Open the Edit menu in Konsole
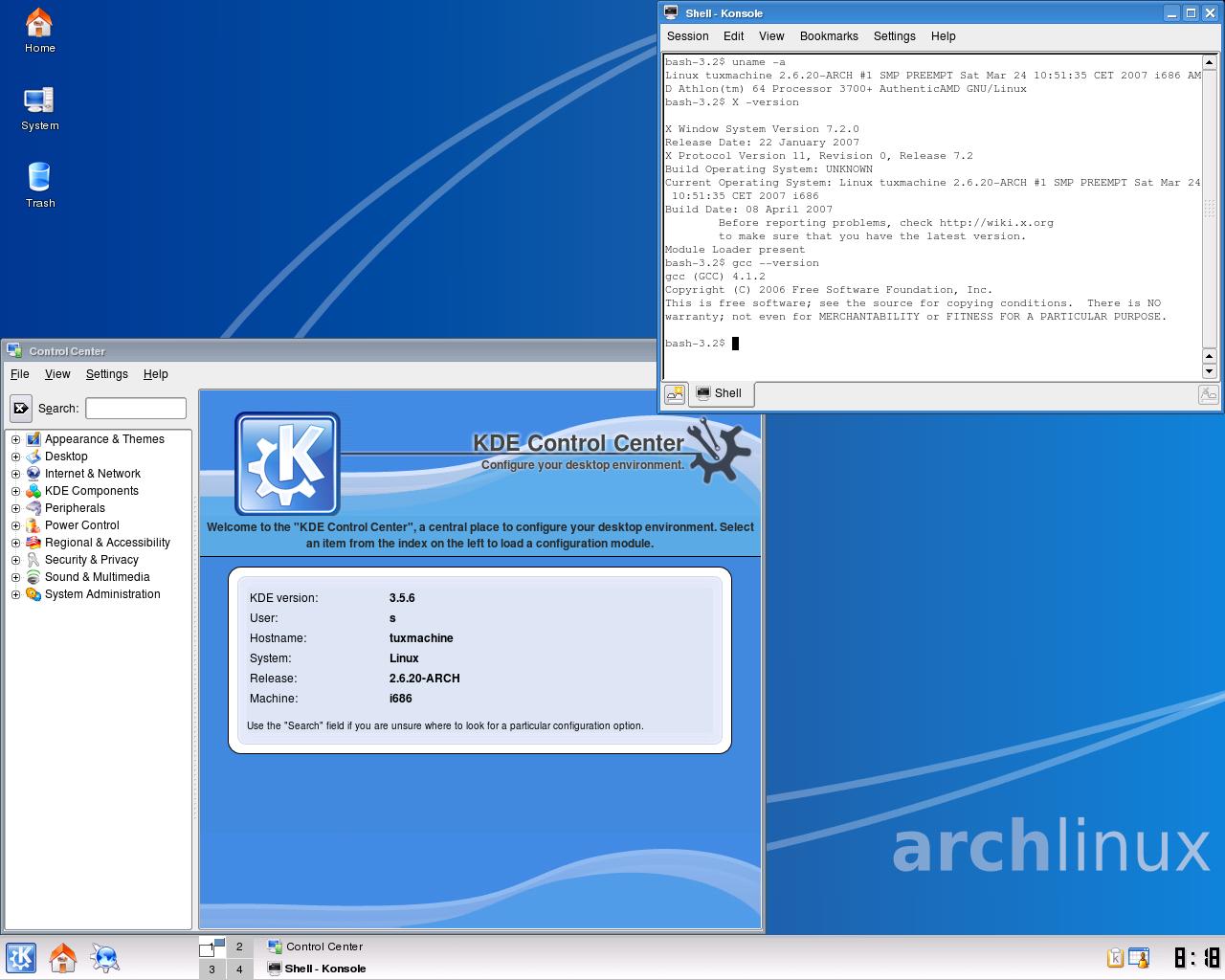 (734, 36)
